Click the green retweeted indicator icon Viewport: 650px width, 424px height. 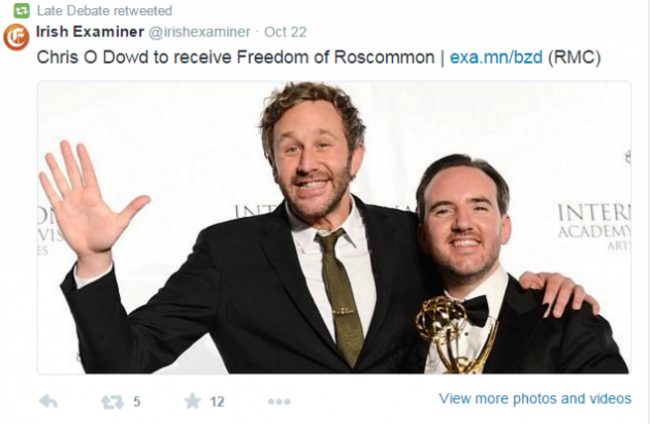click(21, 11)
